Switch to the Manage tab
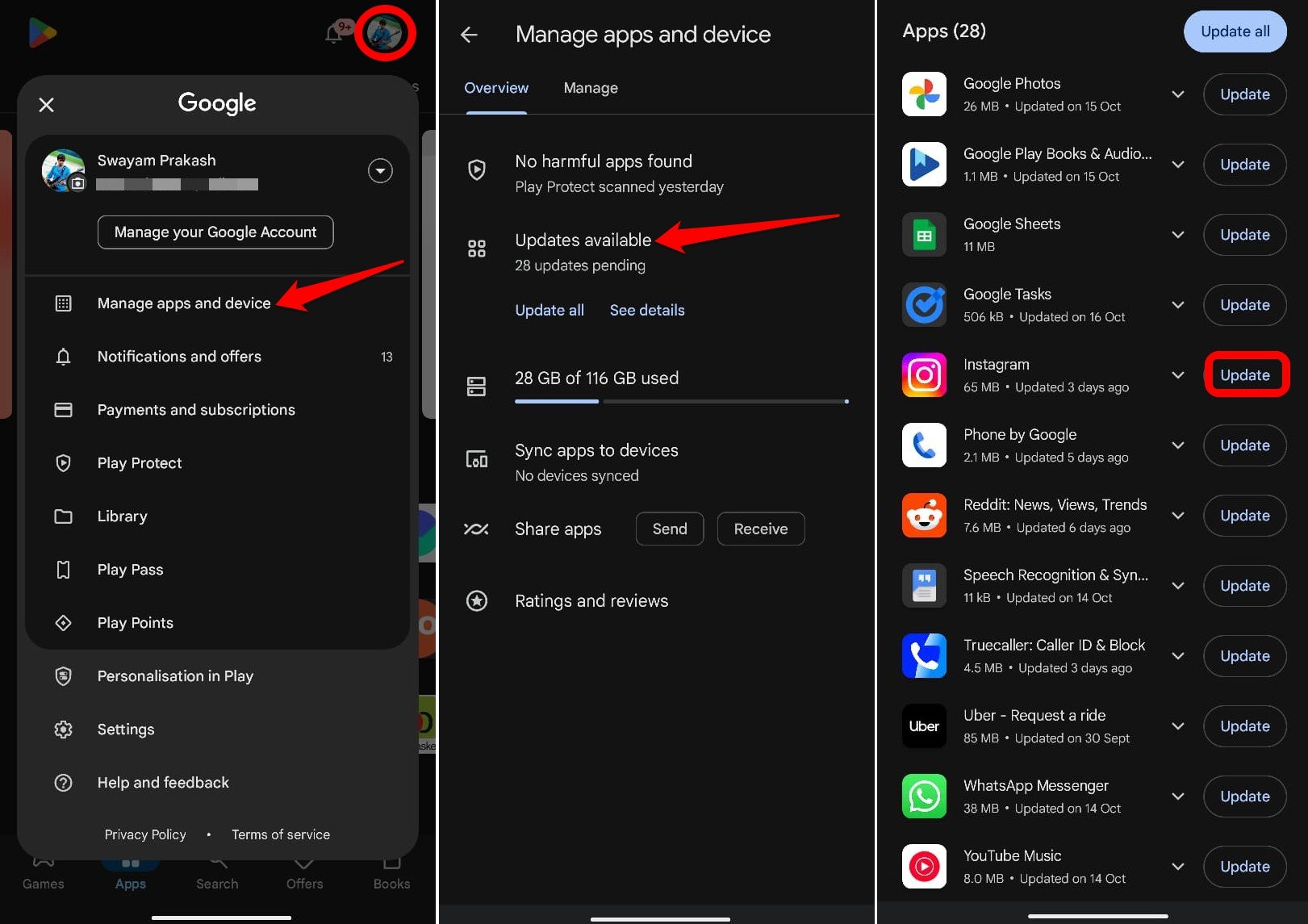Viewport: 1308px width, 924px height. 591,88
